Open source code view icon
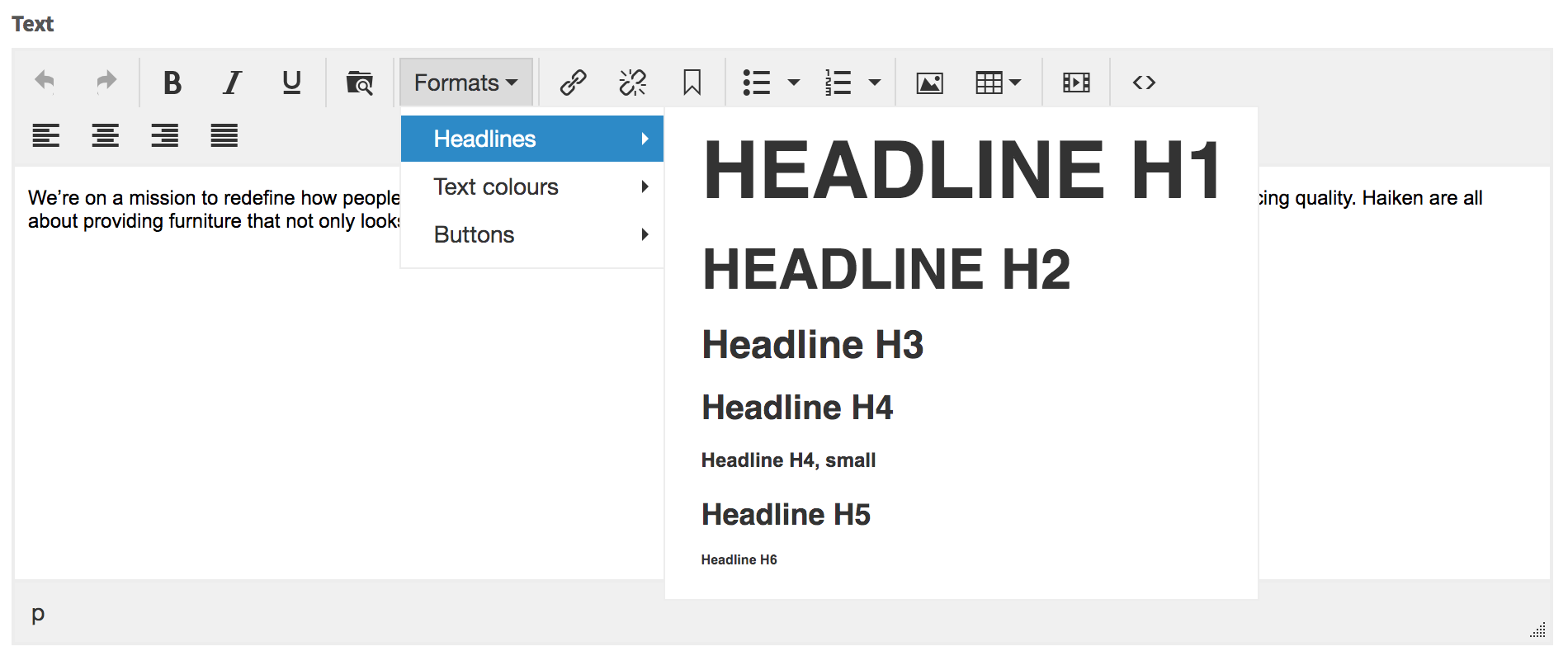The height and width of the screenshot is (670, 1568). click(1144, 83)
